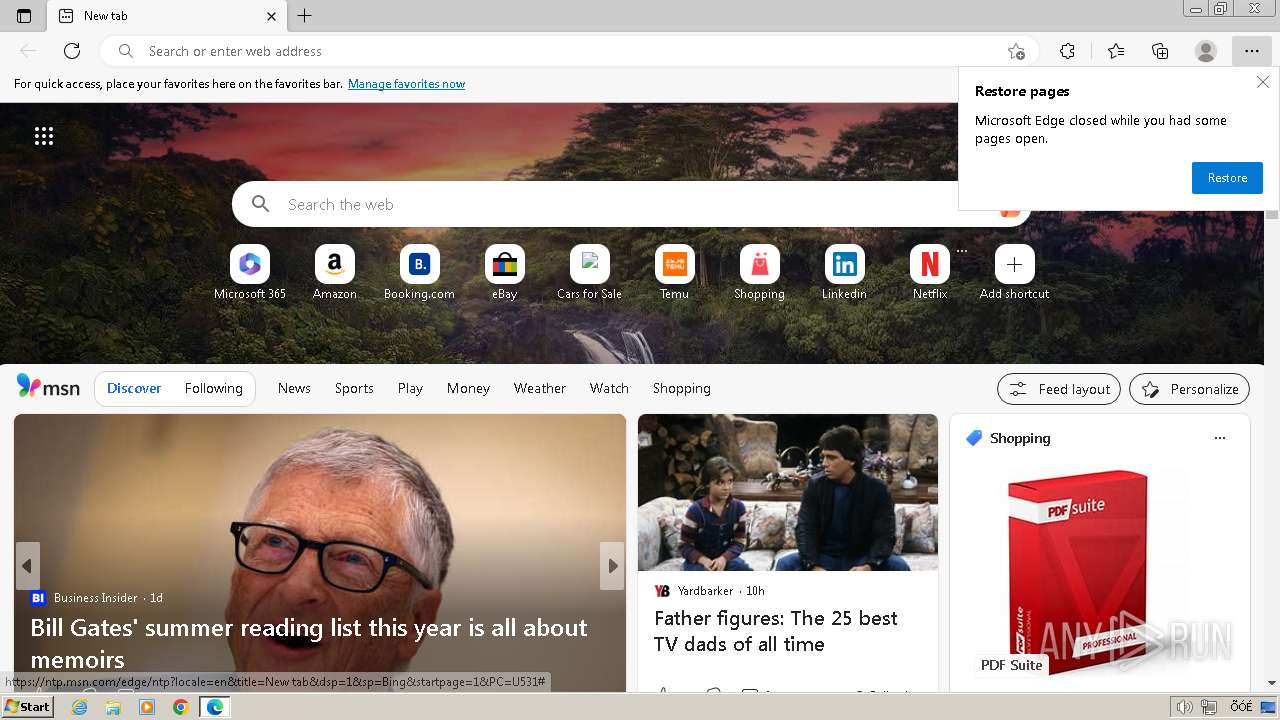
Task: Click the volume icon in system tray
Action: click(1184, 707)
